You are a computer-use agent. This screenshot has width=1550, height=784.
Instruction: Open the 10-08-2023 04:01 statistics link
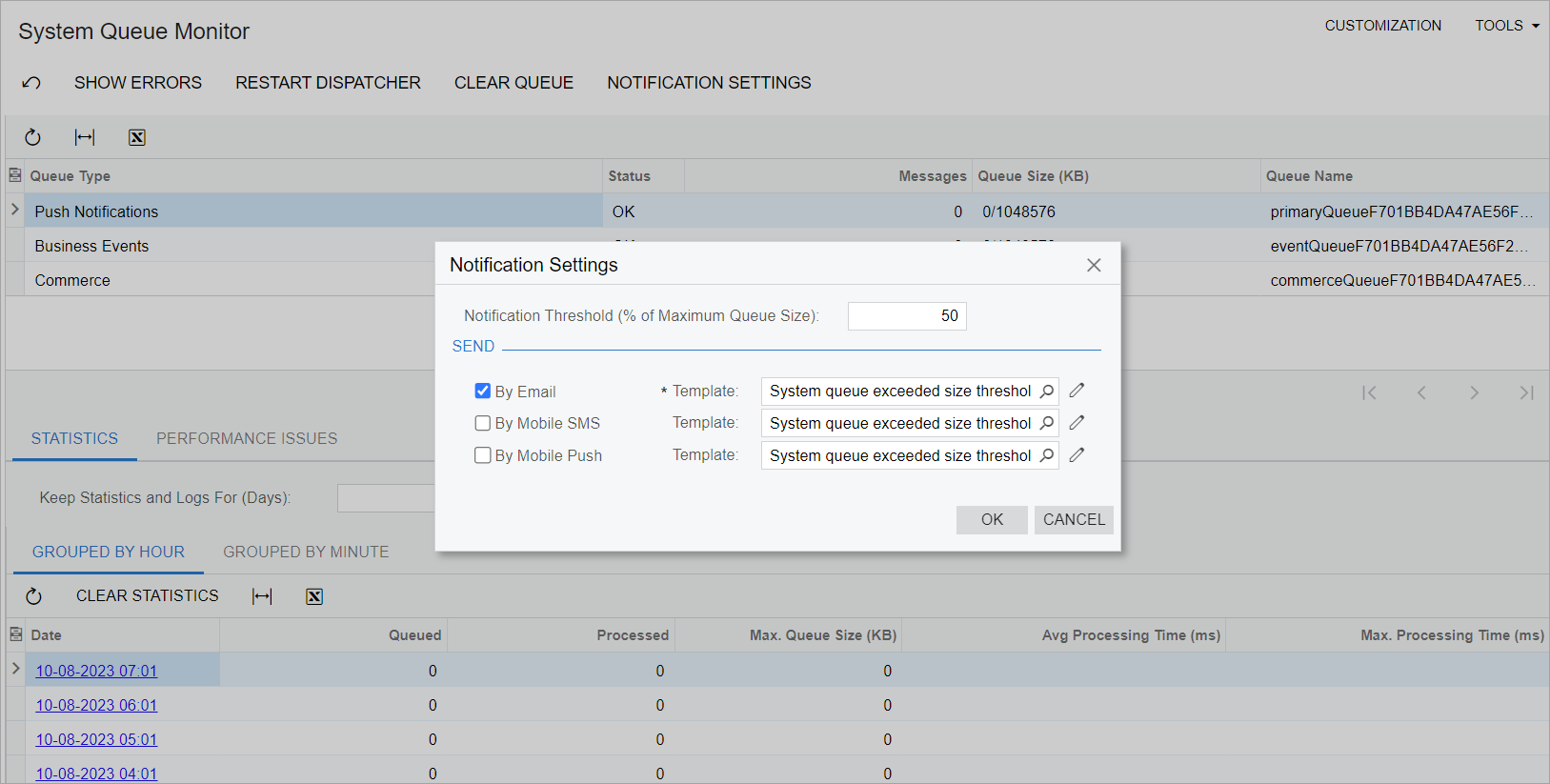point(96,774)
